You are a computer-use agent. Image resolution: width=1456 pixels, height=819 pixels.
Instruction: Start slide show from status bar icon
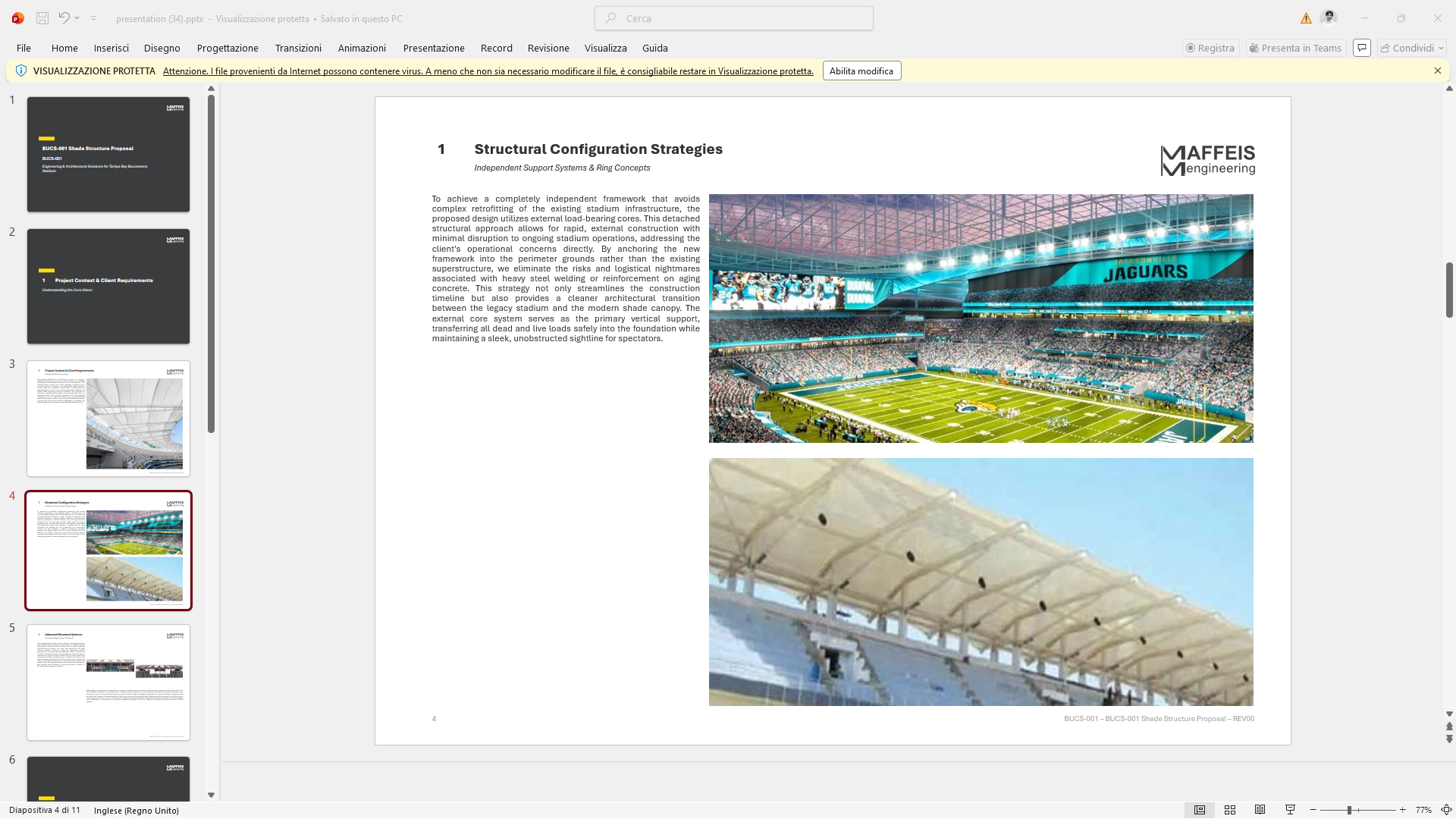click(x=1290, y=810)
